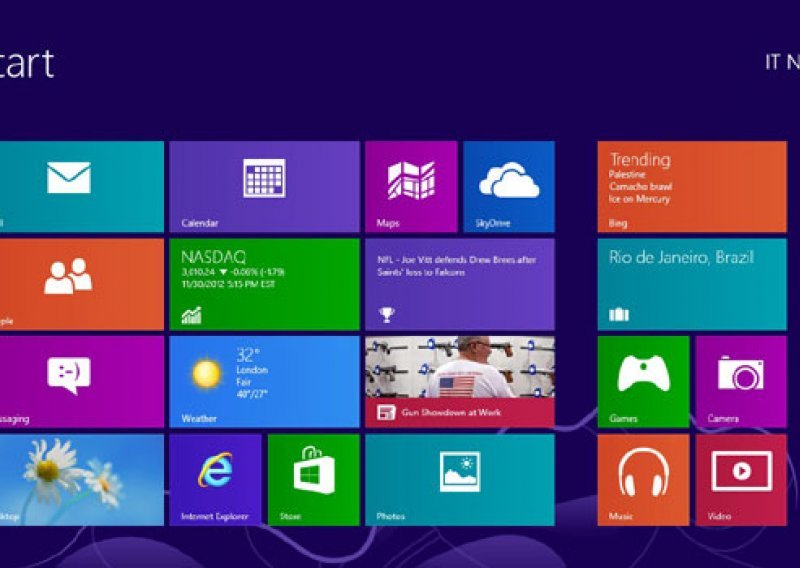Screen dimensions: 800x568
Task: Open the NASDAQ finance tile
Action: pos(264,284)
